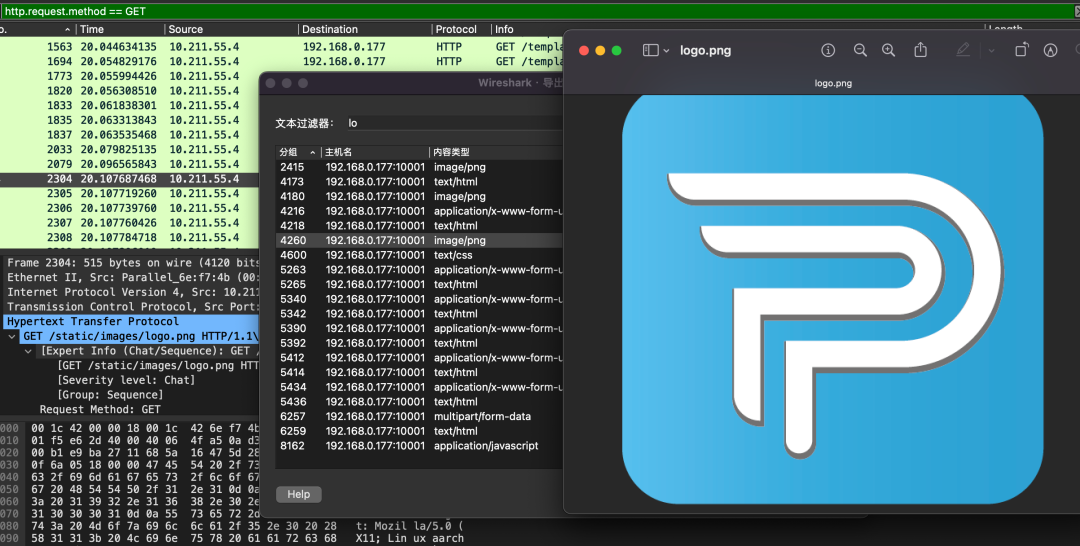1080x546 pixels.
Task: Open the highlight color dropdown arrow
Action: click(x=991, y=51)
